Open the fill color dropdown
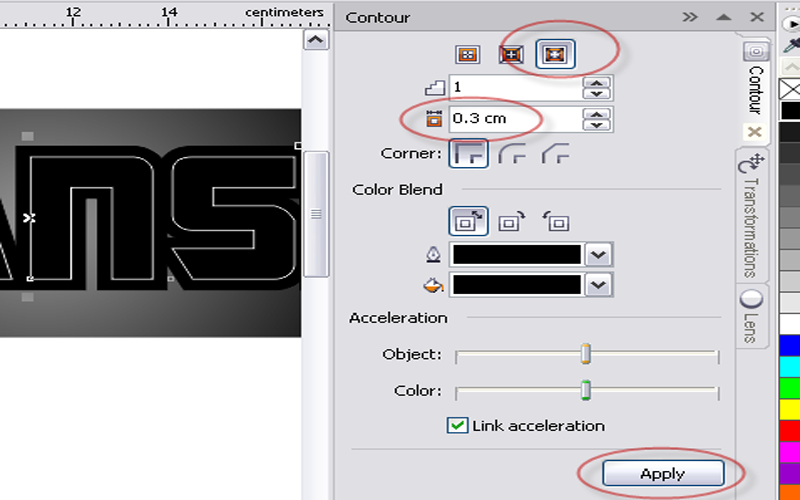The image size is (800, 500). 598,285
